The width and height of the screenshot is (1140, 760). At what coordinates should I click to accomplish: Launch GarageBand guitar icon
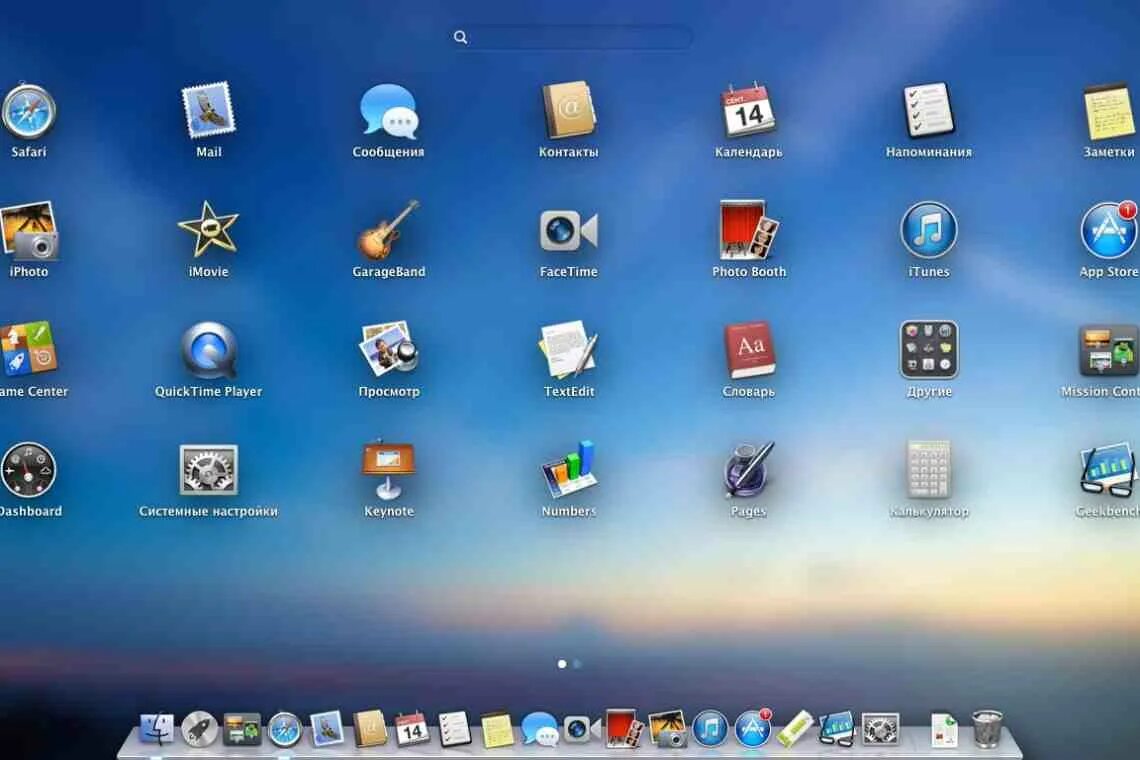pos(388,231)
